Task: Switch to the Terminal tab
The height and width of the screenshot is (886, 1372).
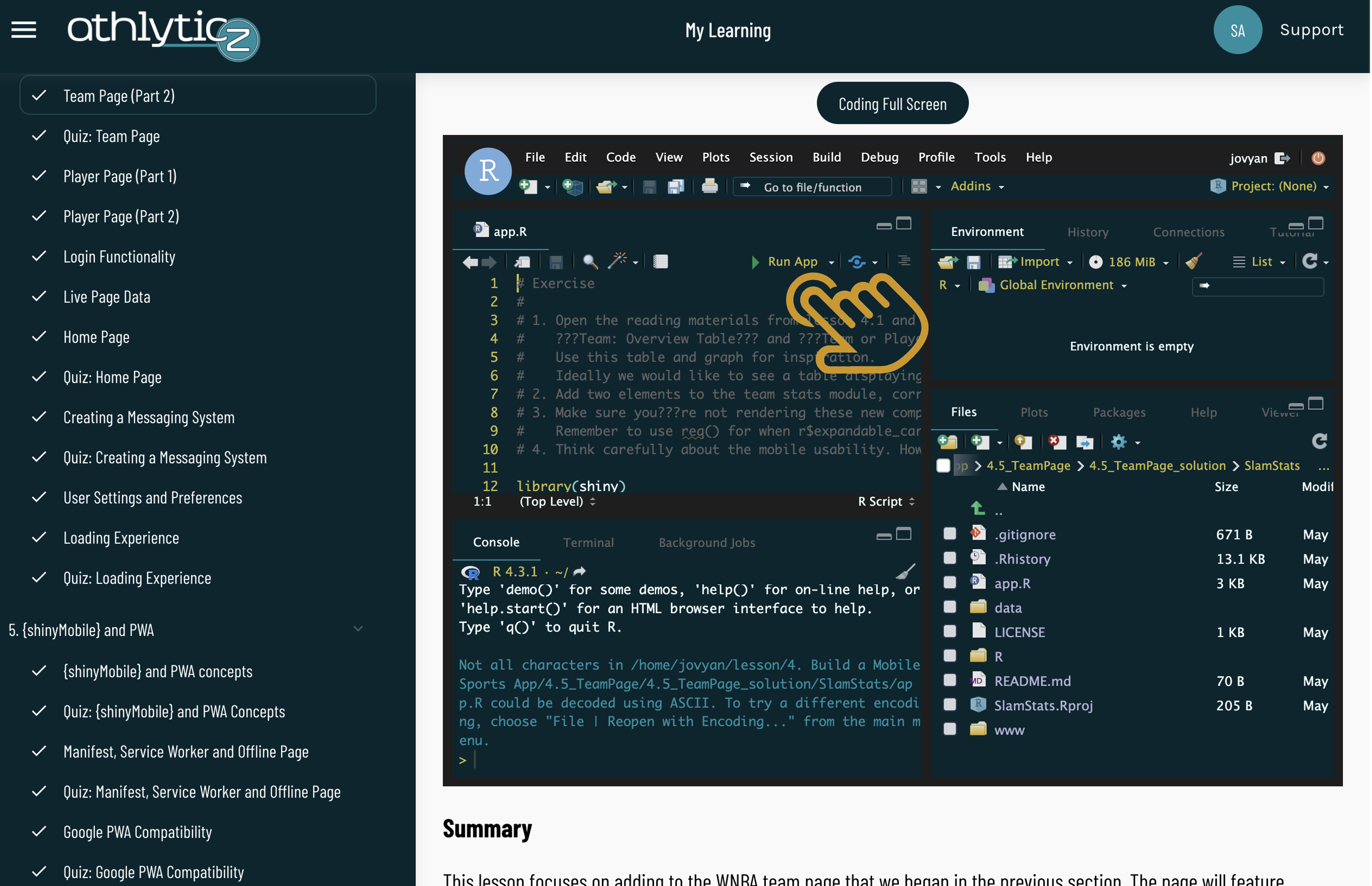Action: [x=589, y=543]
